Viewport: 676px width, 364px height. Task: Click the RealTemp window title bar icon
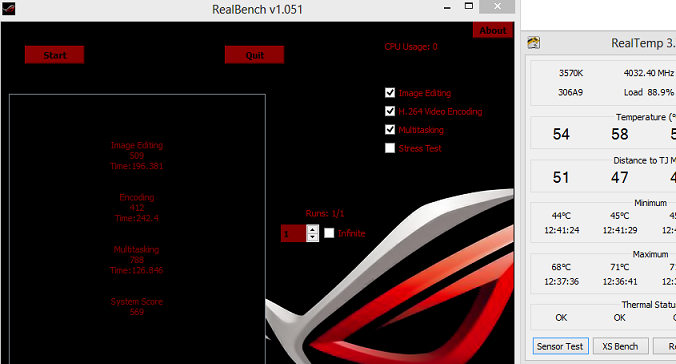click(x=534, y=43)
